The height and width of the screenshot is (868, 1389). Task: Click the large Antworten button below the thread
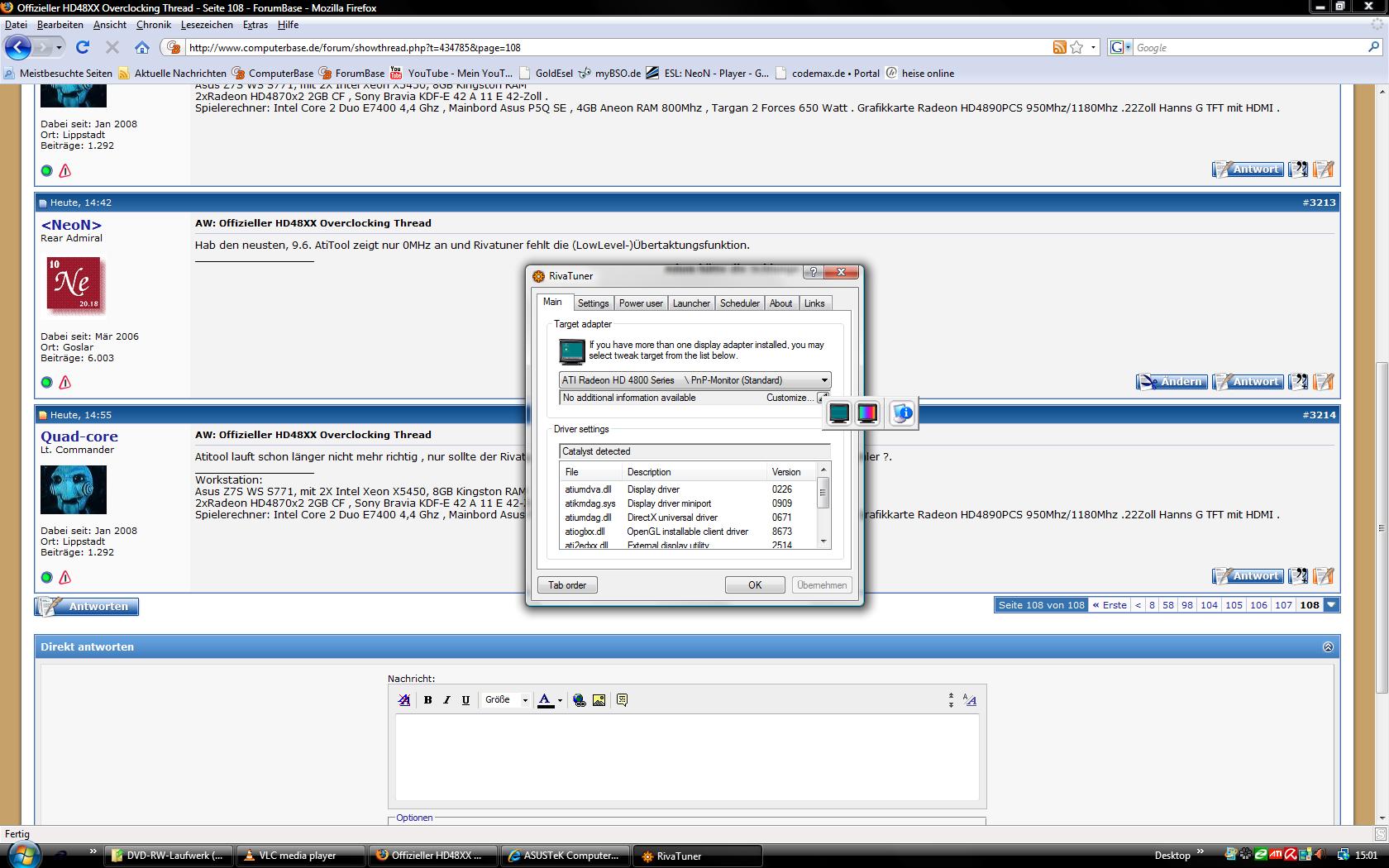point(87,606)
